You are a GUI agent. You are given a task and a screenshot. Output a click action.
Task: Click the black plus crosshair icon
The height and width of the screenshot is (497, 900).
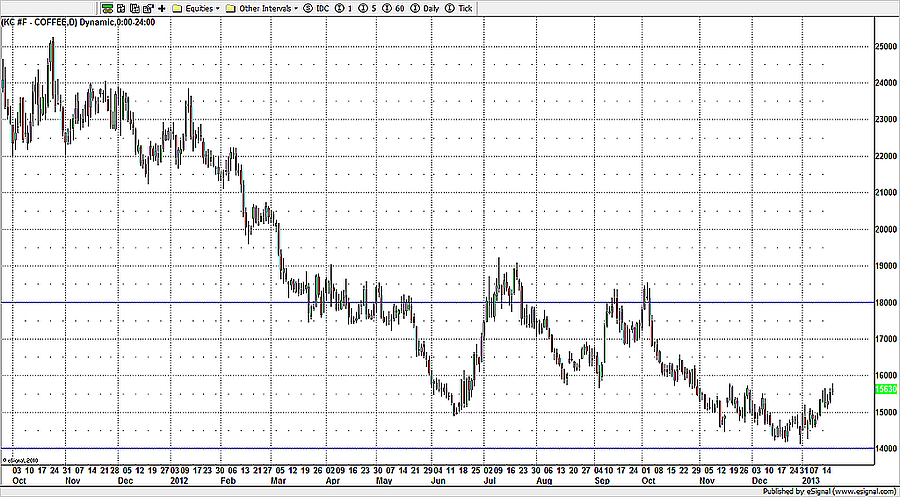coord(161,7)
